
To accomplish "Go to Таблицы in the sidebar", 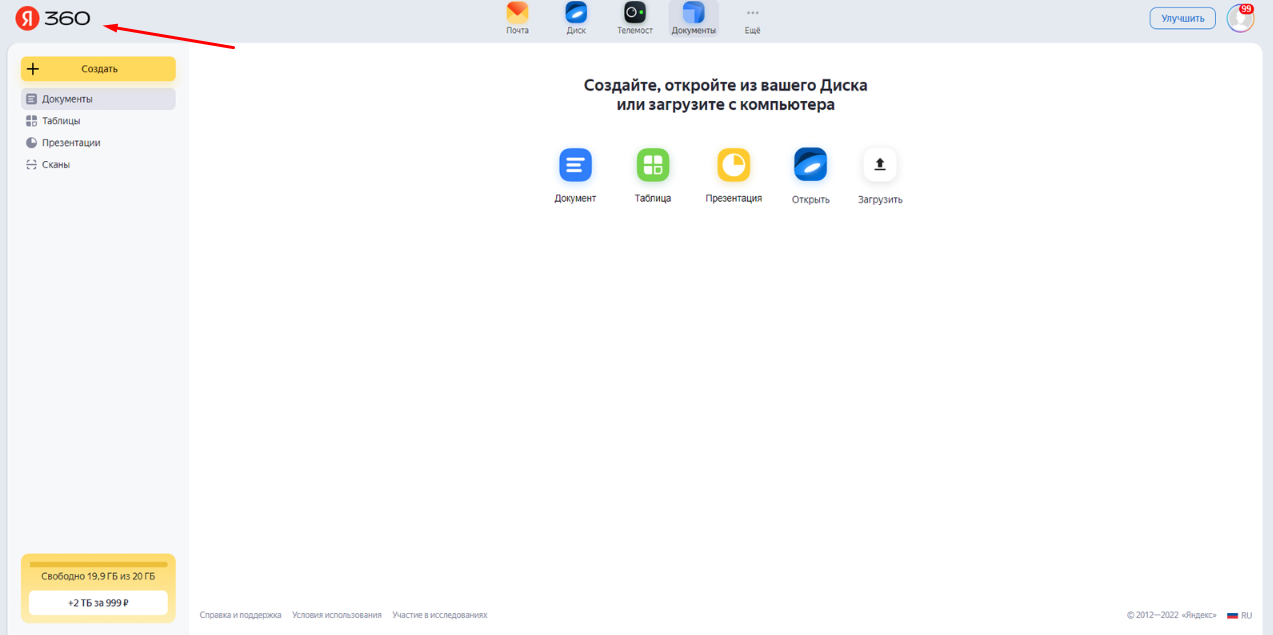I will pyautogui.click(x=61, y=121).
